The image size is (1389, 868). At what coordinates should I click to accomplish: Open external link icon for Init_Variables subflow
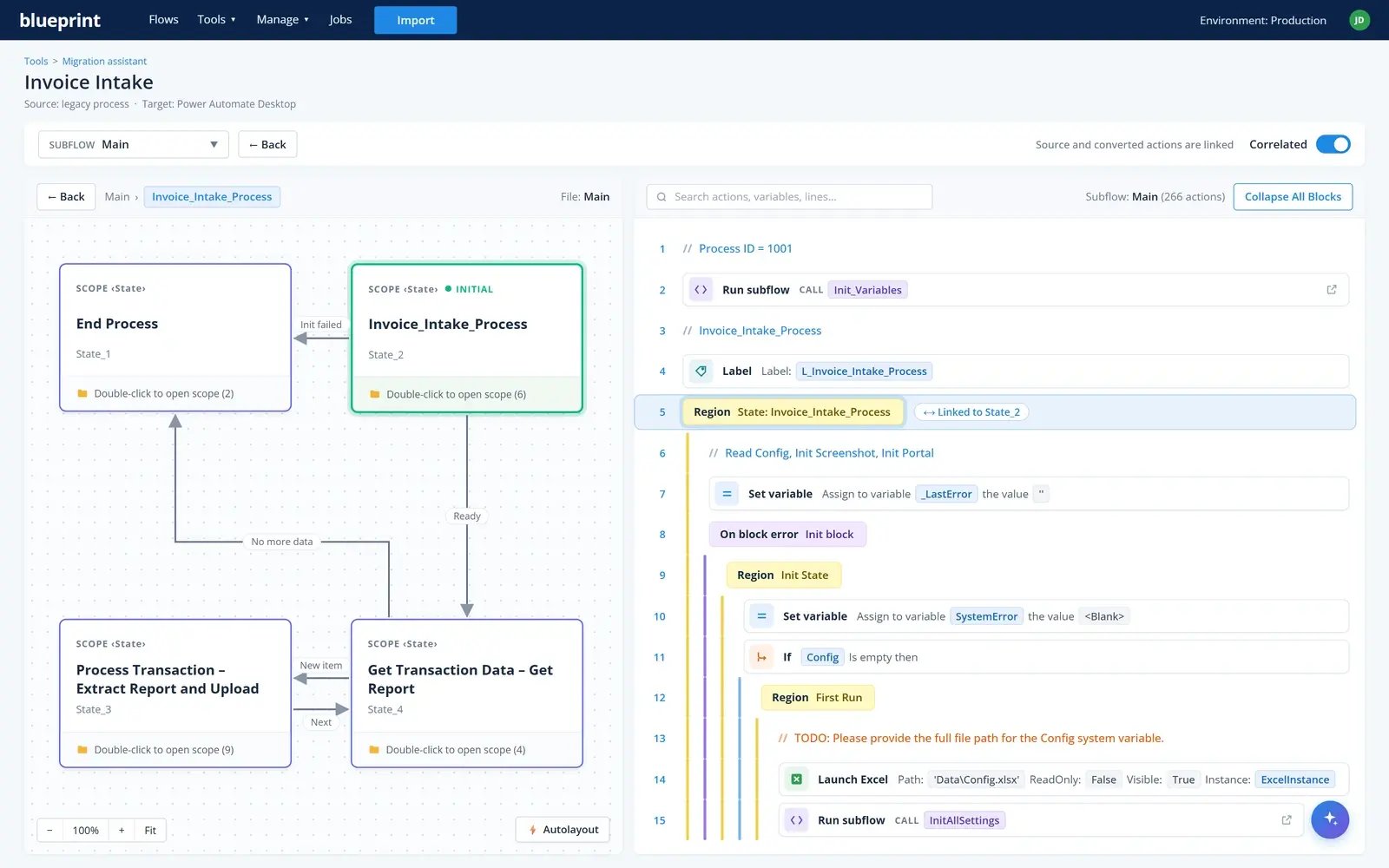[1332, 290]
